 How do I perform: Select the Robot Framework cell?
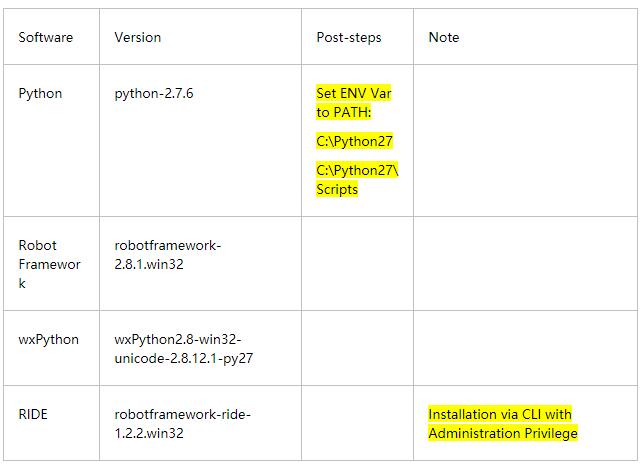pos(49,264)
